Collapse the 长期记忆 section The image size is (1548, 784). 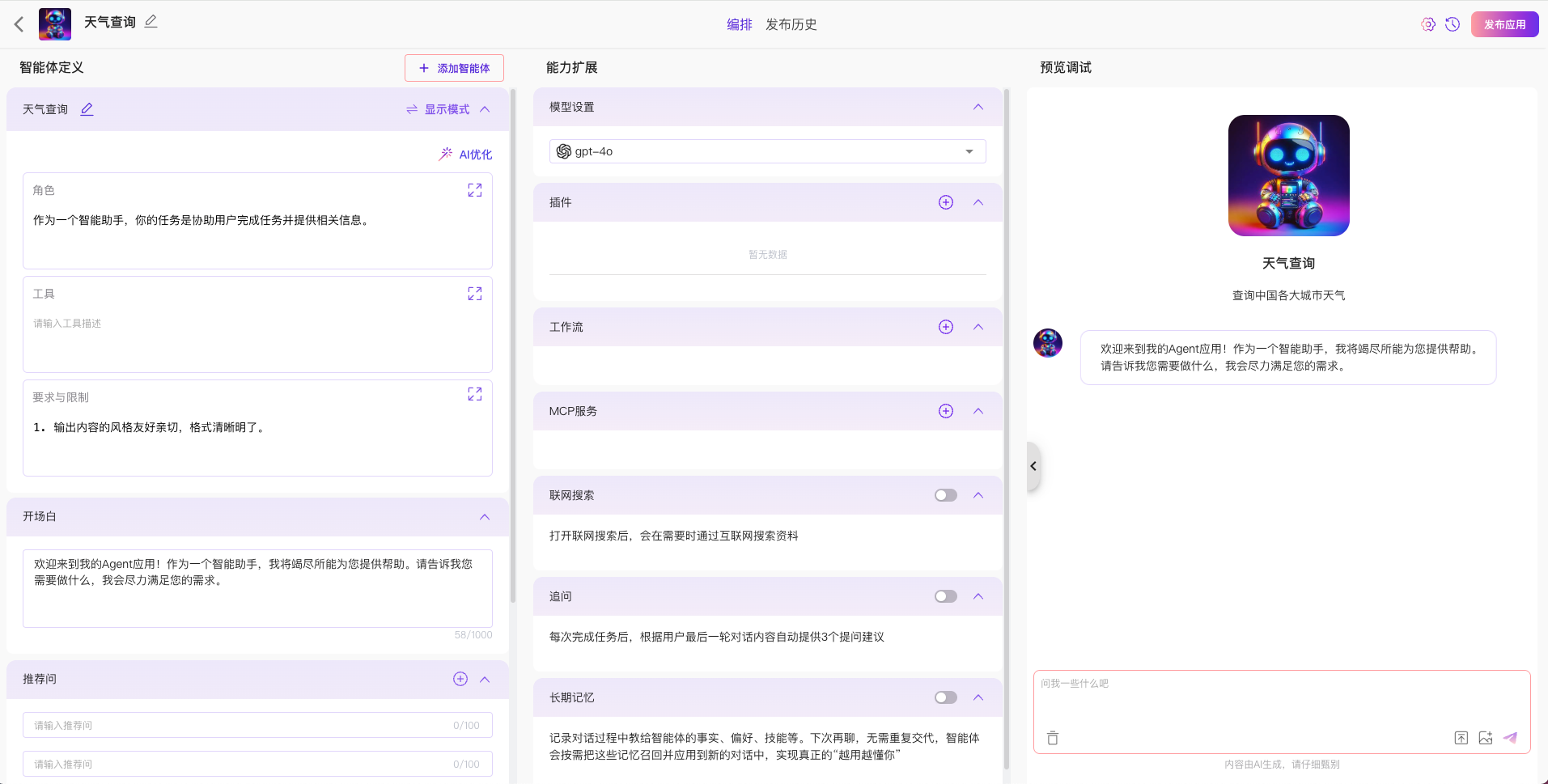978,697
